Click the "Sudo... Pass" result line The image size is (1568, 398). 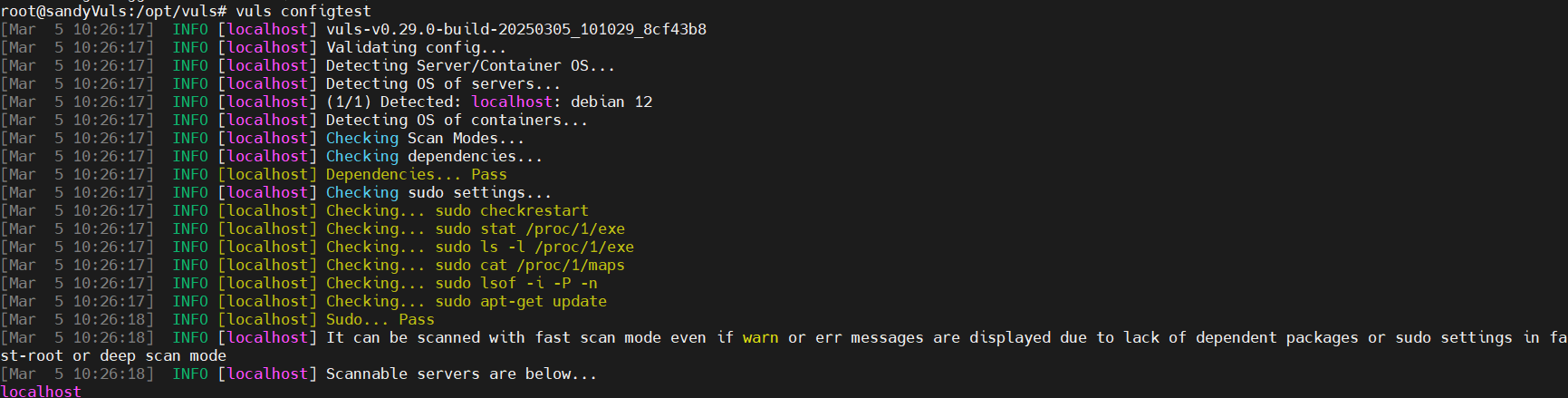[x=380, y=319]
